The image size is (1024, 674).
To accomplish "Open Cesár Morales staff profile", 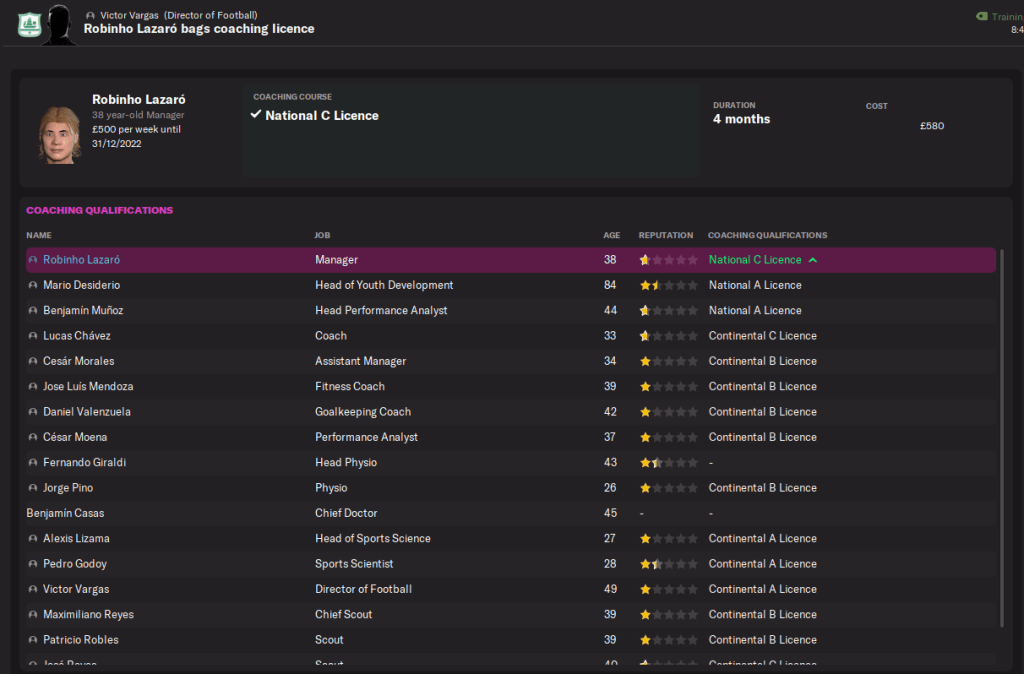I will (x=78, y=361).
